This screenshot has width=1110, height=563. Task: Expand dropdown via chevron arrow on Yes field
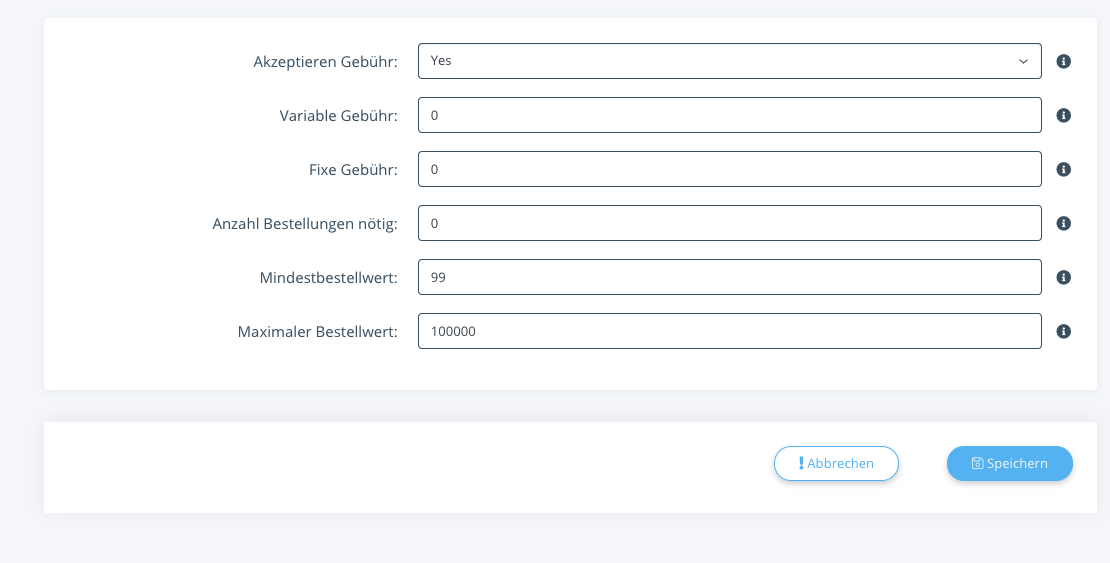click(1023, 62)
